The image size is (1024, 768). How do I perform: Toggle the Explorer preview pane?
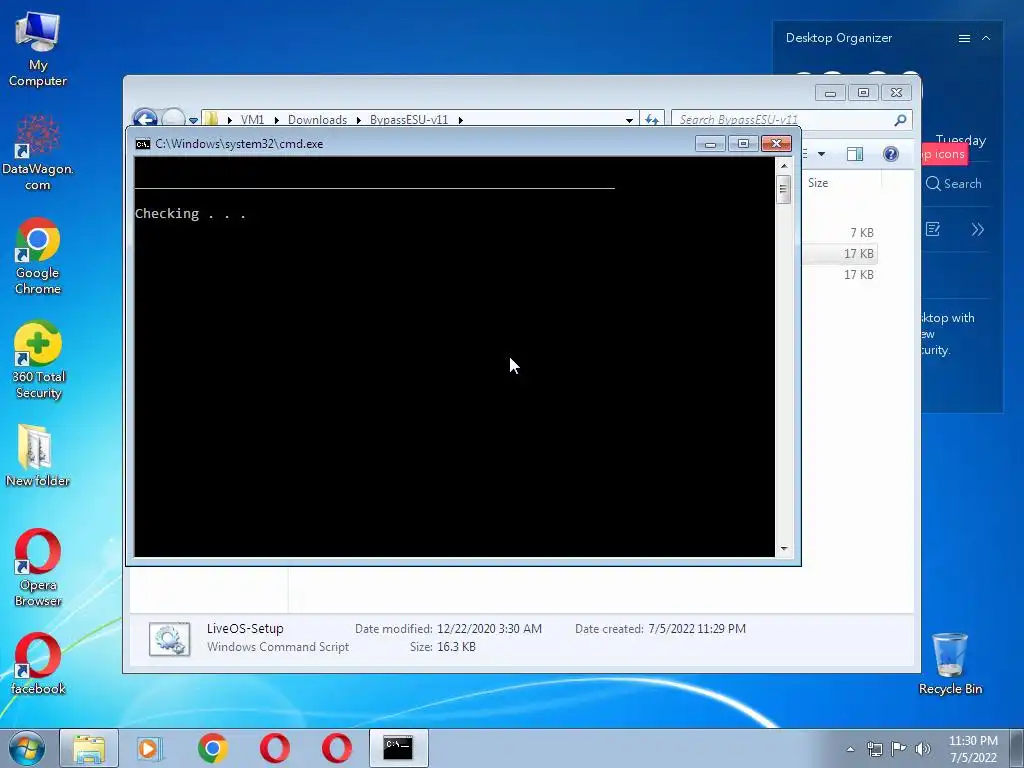(855, 154)
